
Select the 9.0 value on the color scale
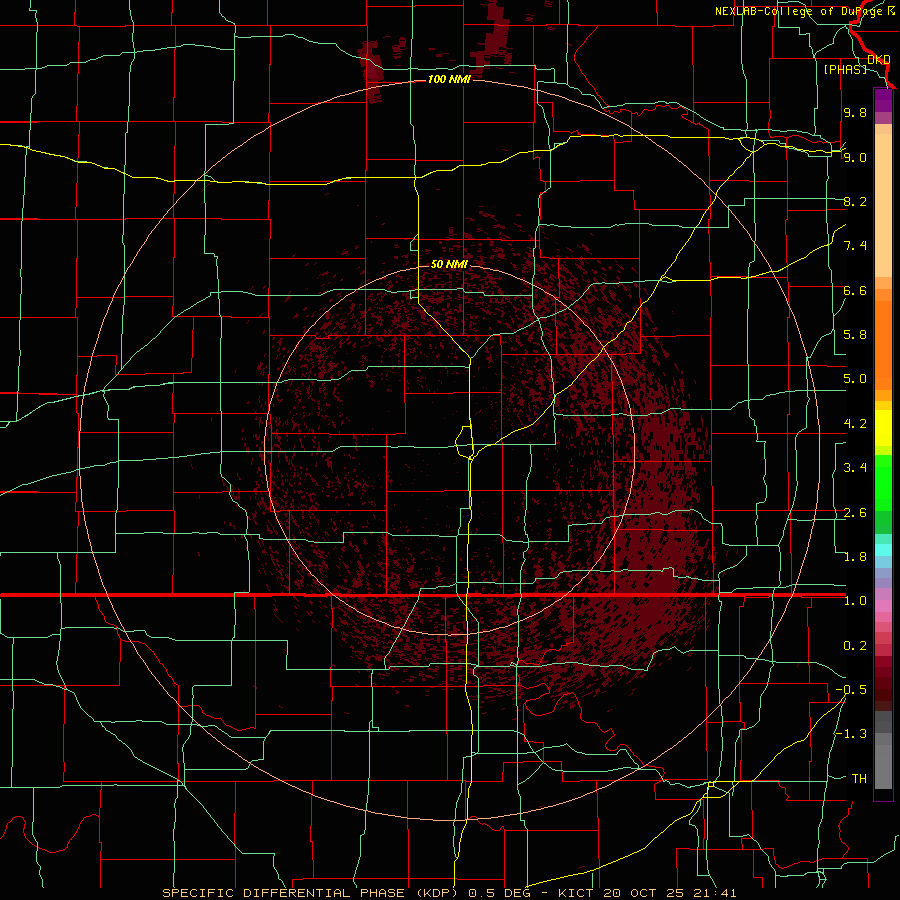[x=855, y=157]
